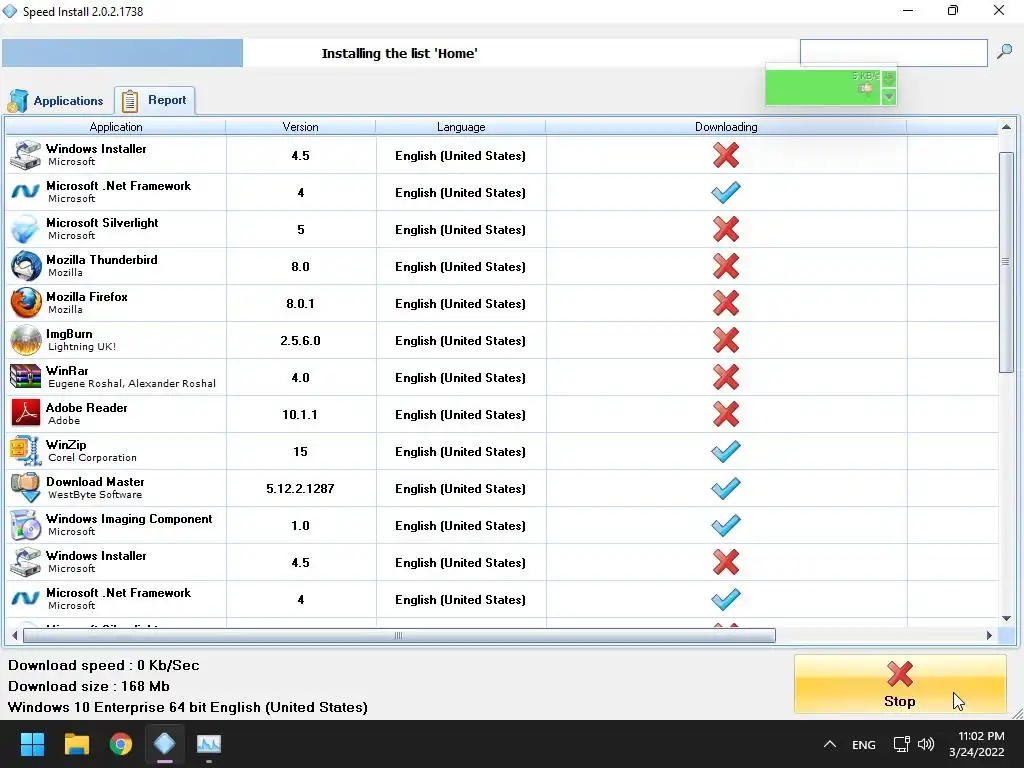Switch to the Applications tab
This screenshot has height=768, width=1024.
pyautogui.click(x=56, y=101)
